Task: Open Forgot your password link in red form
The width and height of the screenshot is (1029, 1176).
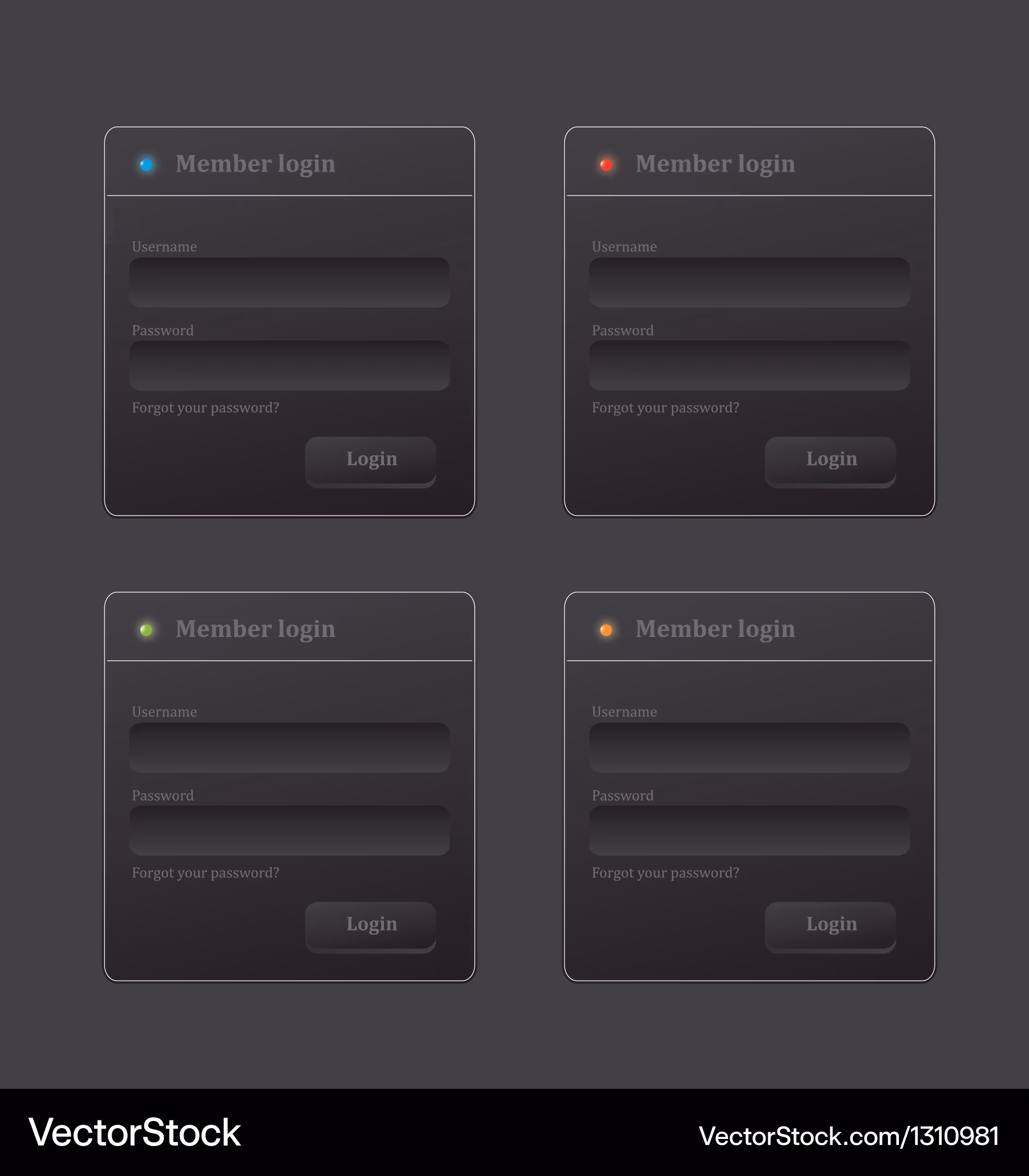Action: (665, 408)
